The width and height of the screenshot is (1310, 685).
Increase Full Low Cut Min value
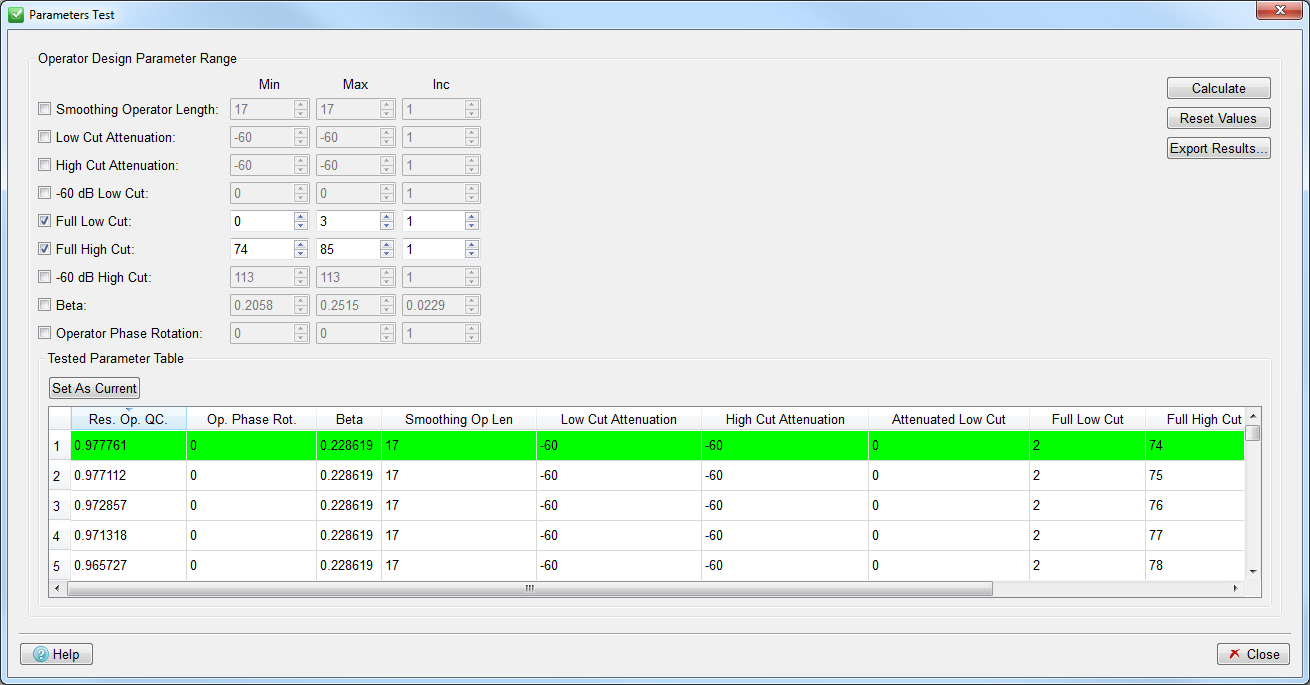pyautogui.click(x=301, y=216)
